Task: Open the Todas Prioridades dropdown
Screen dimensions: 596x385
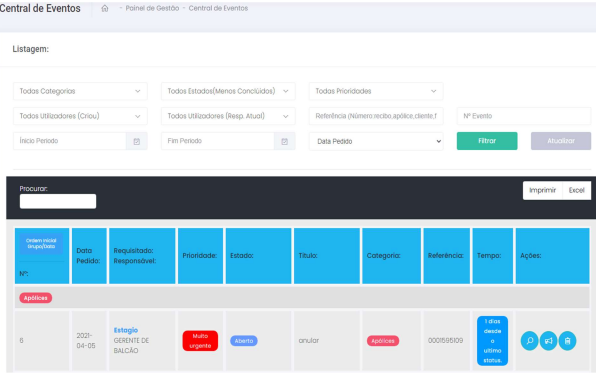Action: [x=376, y=91]
